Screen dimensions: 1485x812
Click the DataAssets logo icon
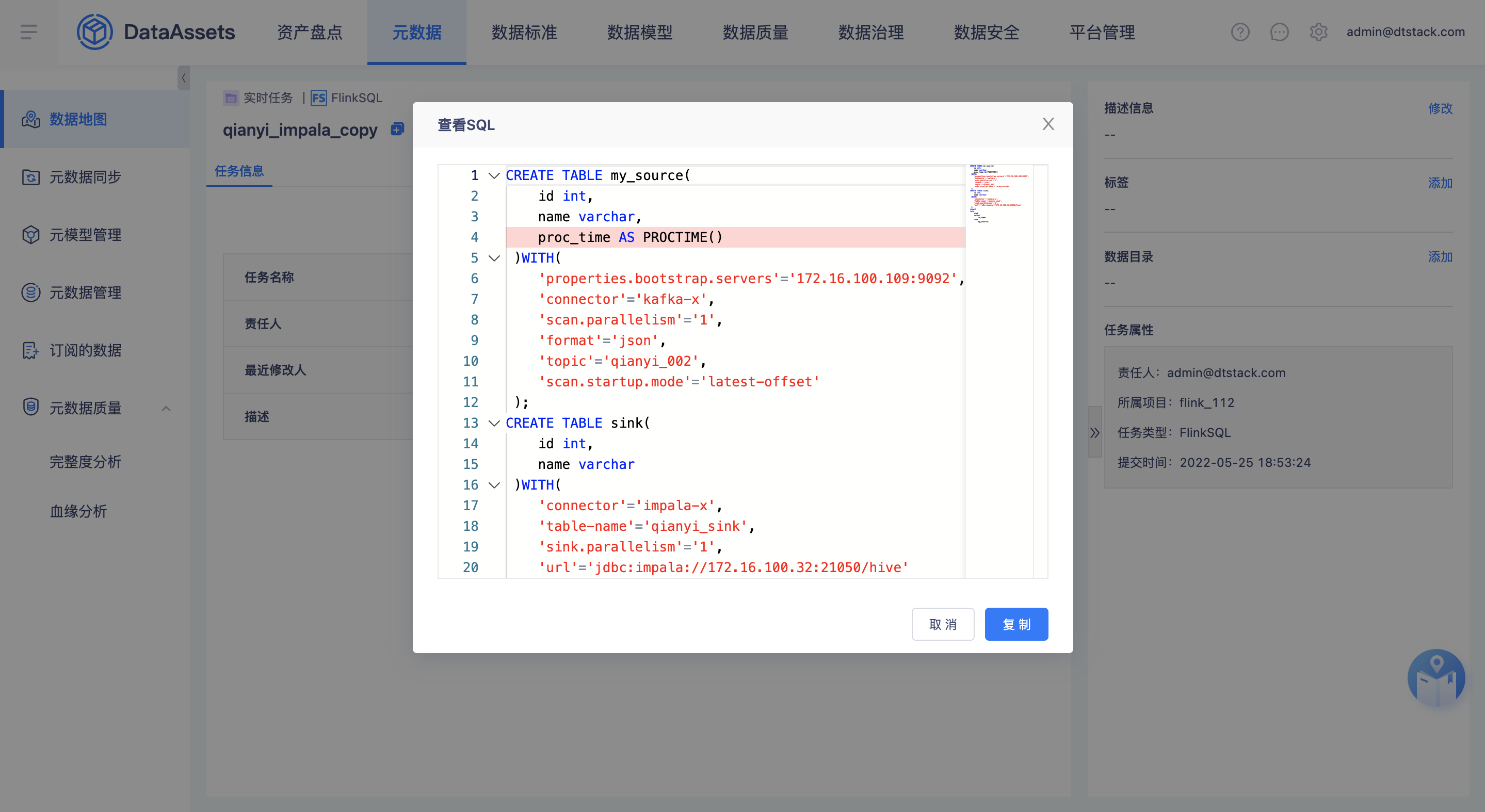94,33
